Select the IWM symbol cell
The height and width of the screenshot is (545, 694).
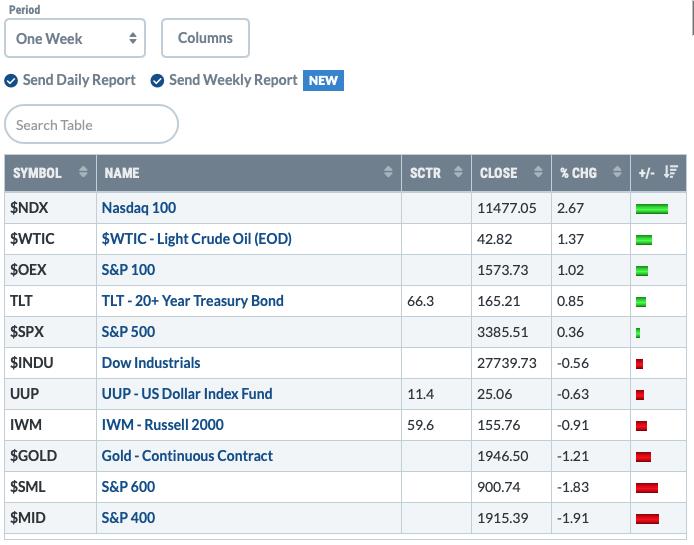(x=50, y=425)
